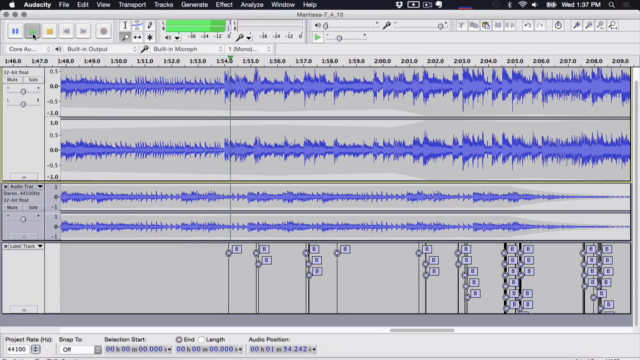Viewport: 640px width, 360px height.
Task: Collapse the Label Track with bottom arrow
Action: (x=24, y=310)
